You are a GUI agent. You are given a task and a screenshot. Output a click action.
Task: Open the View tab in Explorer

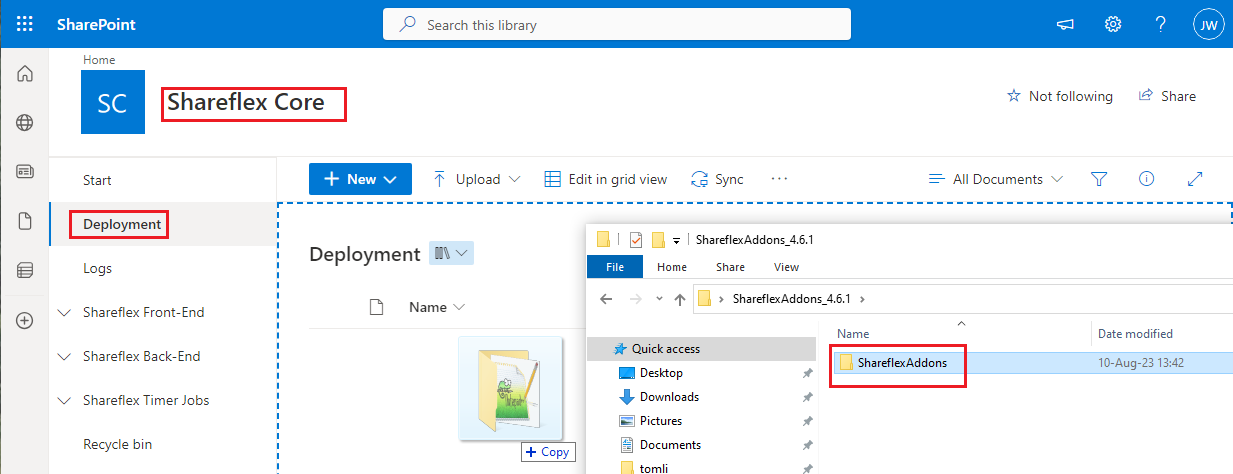(786, 267)
